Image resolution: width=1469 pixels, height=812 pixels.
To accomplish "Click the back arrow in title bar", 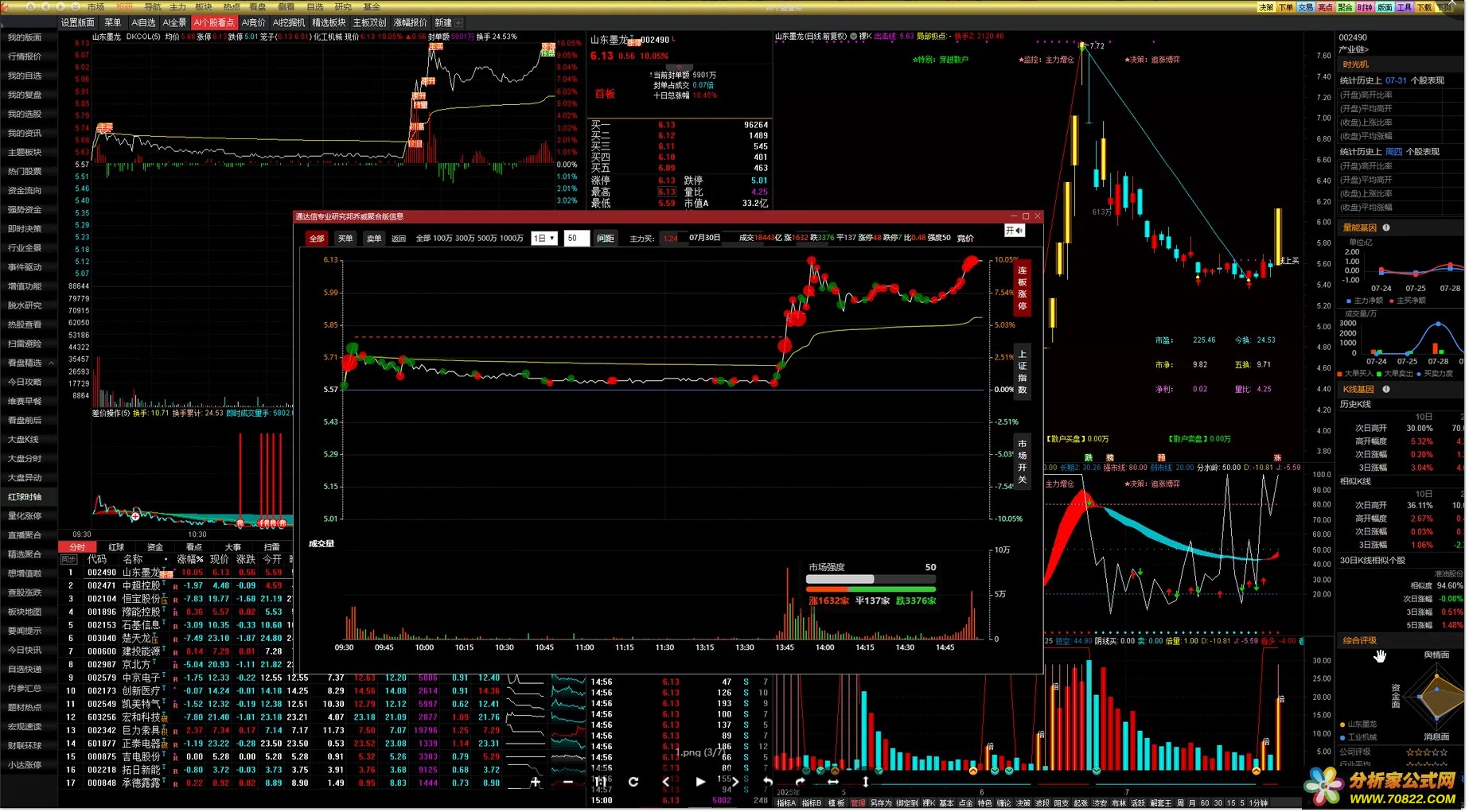I will click(45, 6).
